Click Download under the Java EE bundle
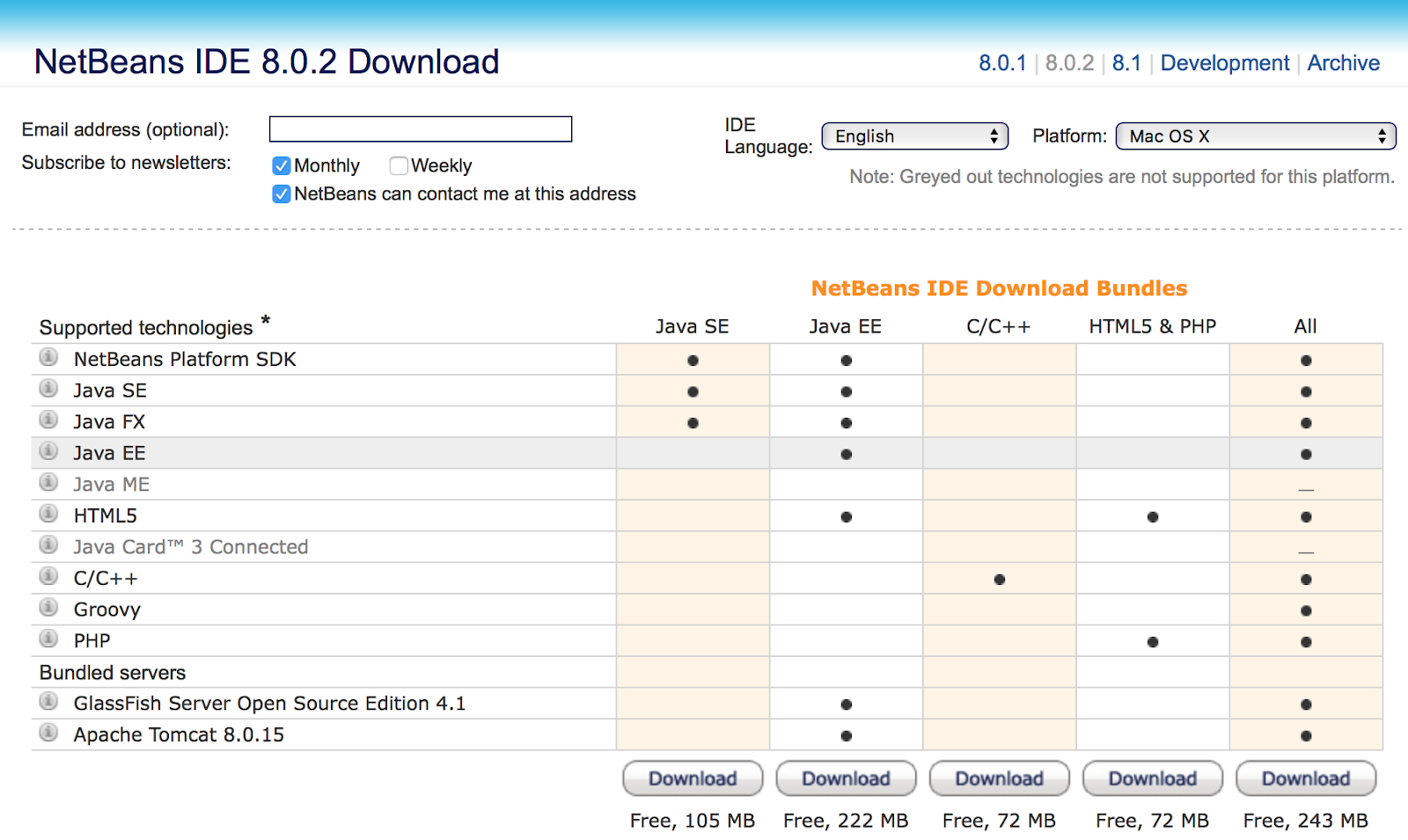The image size is (1408, 840). coord(846,778)
